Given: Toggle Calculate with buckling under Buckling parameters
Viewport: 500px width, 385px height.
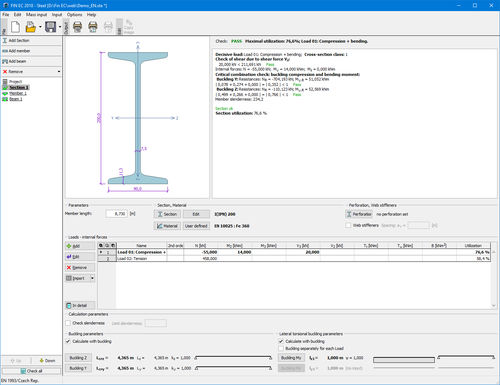Looking at the screenshot, I should (x=68, y=341).
